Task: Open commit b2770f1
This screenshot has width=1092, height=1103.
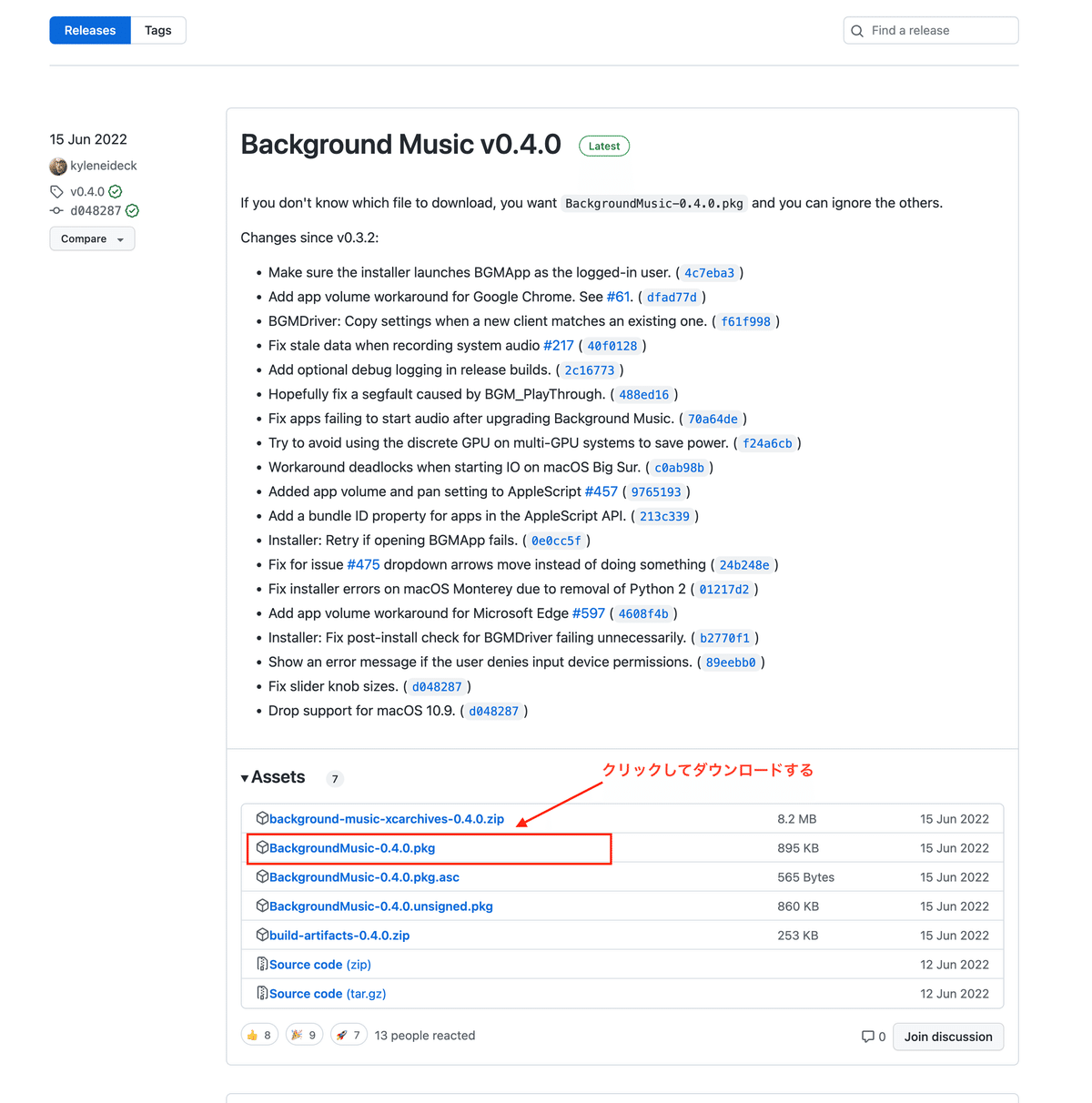Action: click(x=725, y=639)
